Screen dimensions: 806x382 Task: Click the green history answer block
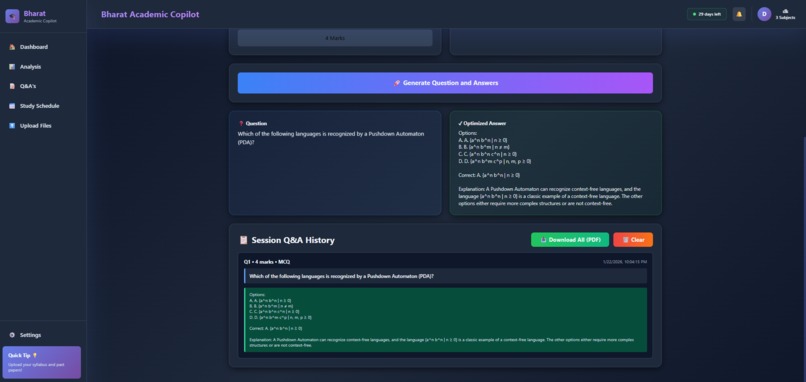(445, 320)
